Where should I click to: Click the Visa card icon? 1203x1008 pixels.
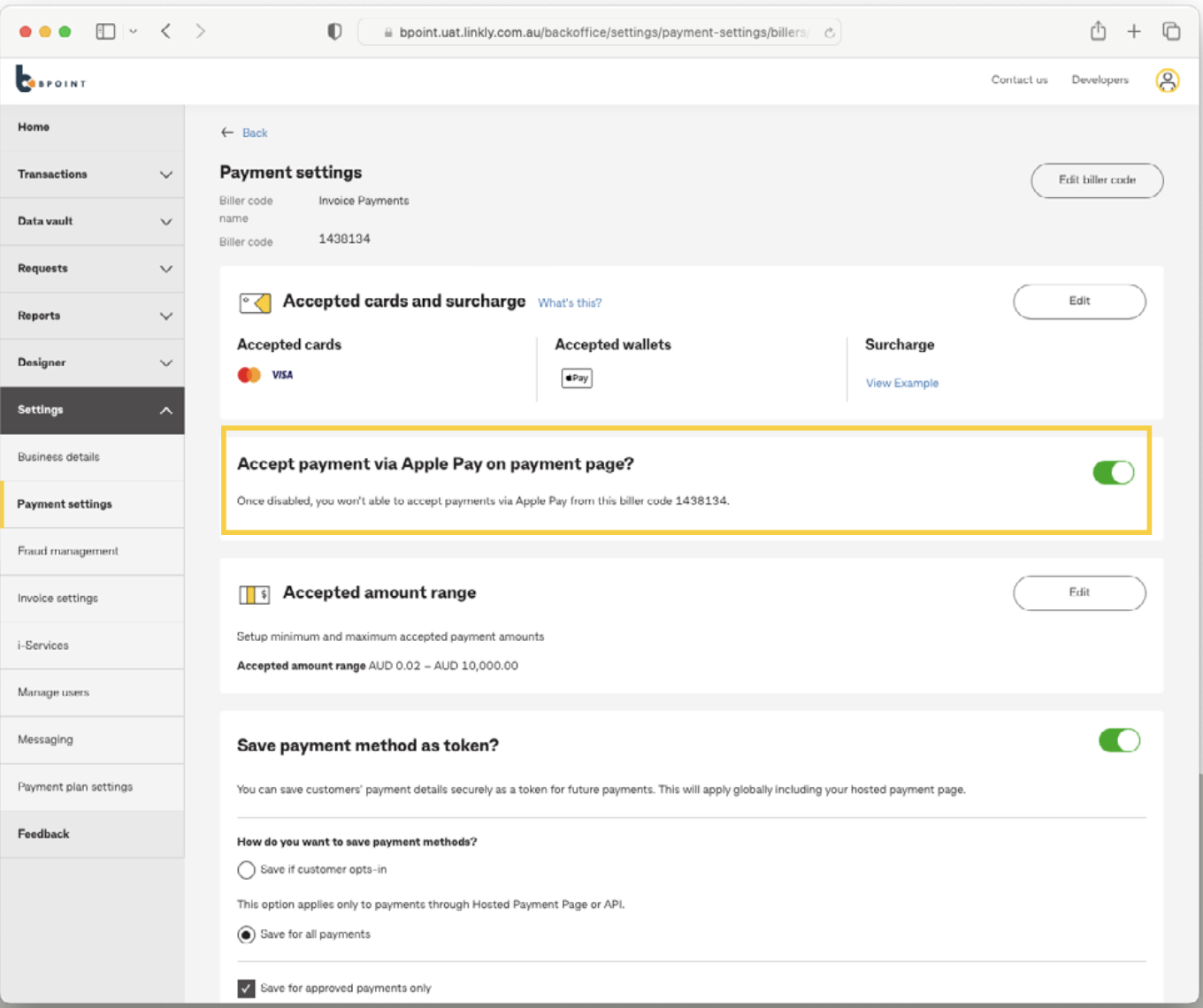(x=280, y=374)
